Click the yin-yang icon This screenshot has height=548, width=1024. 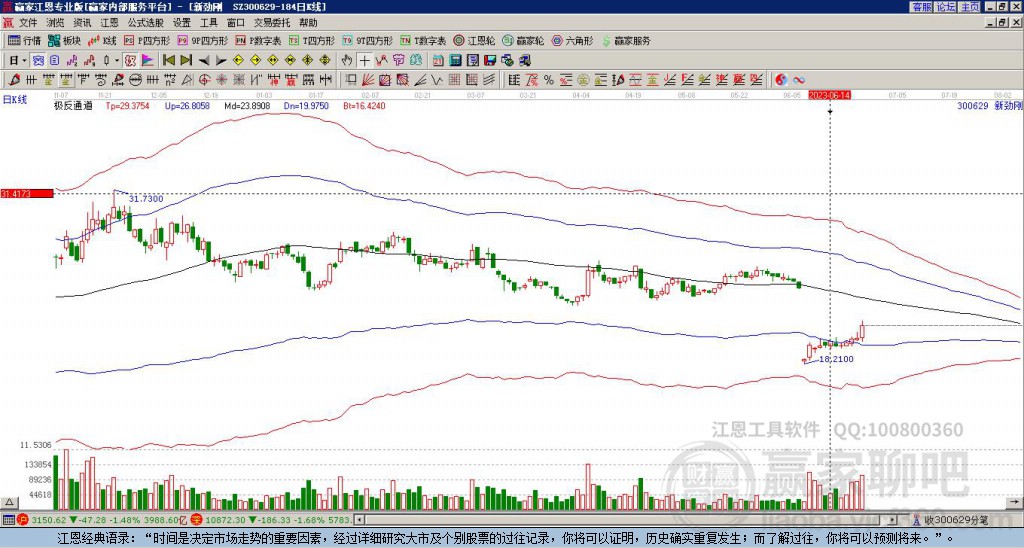(x=781, y=80)
